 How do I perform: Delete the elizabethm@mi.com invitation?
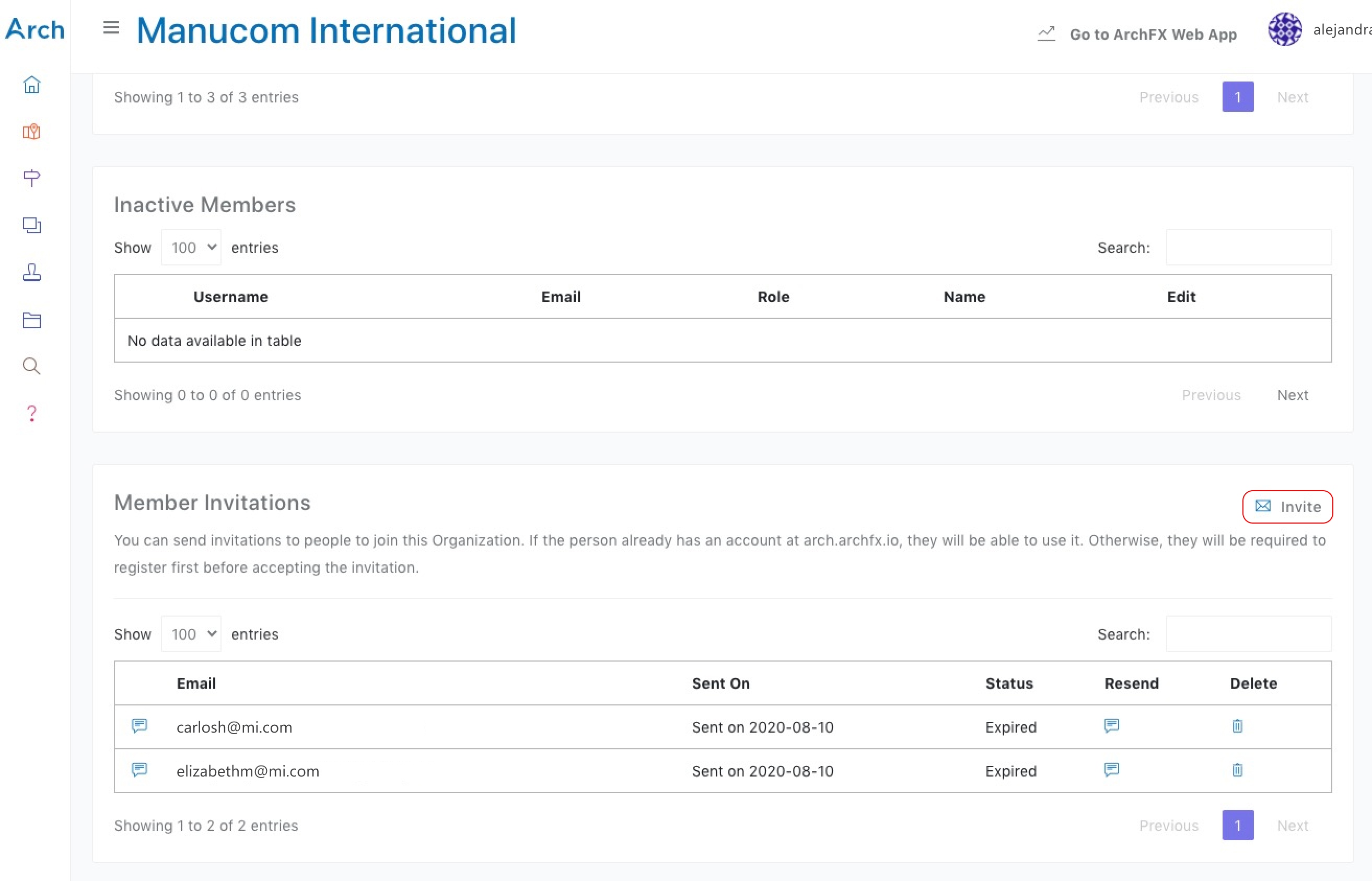click(1237, 770)
